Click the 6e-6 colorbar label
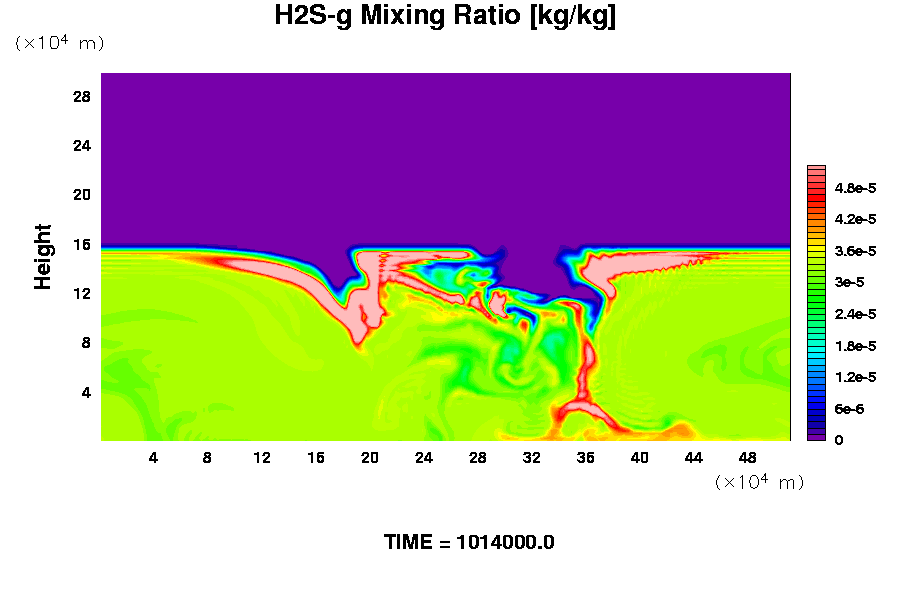This screenshot has width=900, height=600. (850, 409)
